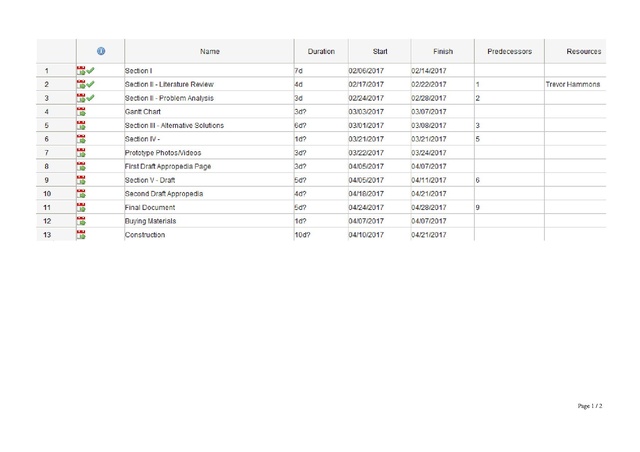Image resolution: width=640 pixels, height=452 pixels.
Task: Click start date 02/17/2017
Action: pyautogui.click(x=366, y=84)
